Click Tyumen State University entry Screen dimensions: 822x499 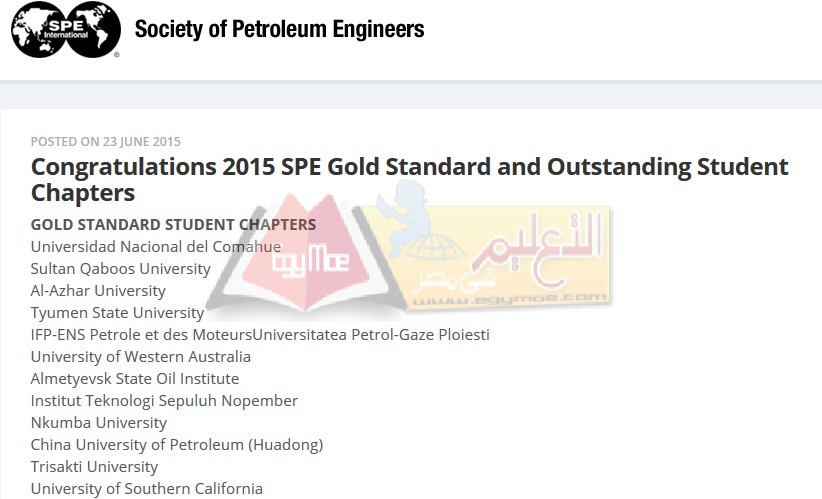[117, 313]
